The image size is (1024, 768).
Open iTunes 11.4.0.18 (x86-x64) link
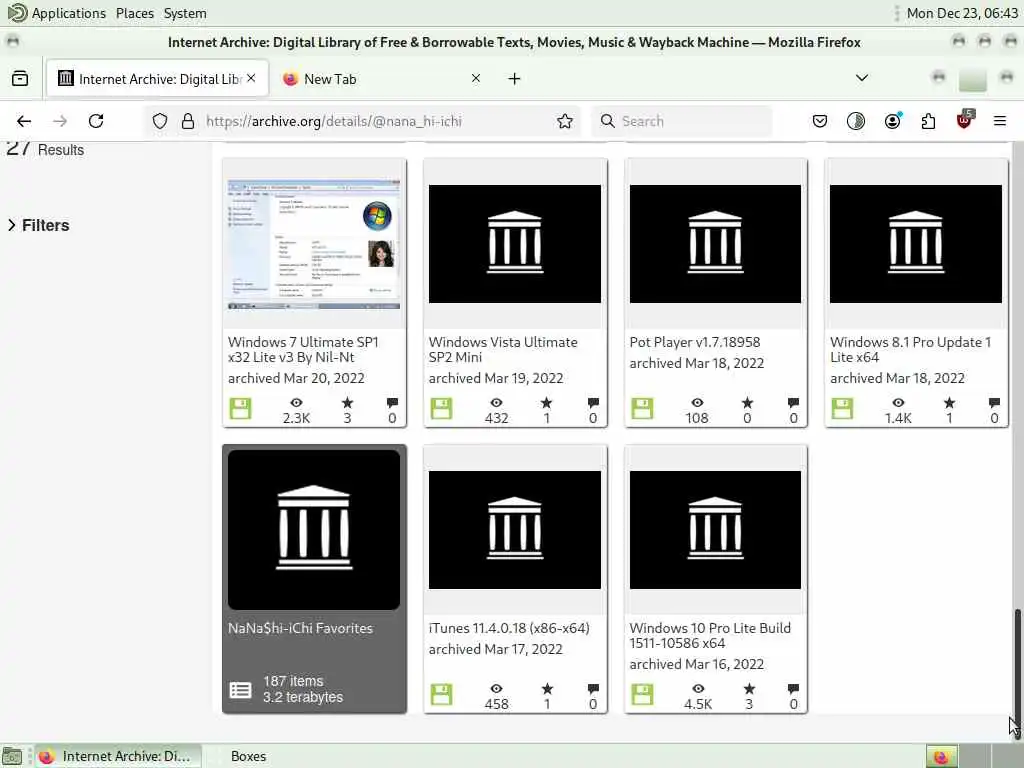coord(509,628)
